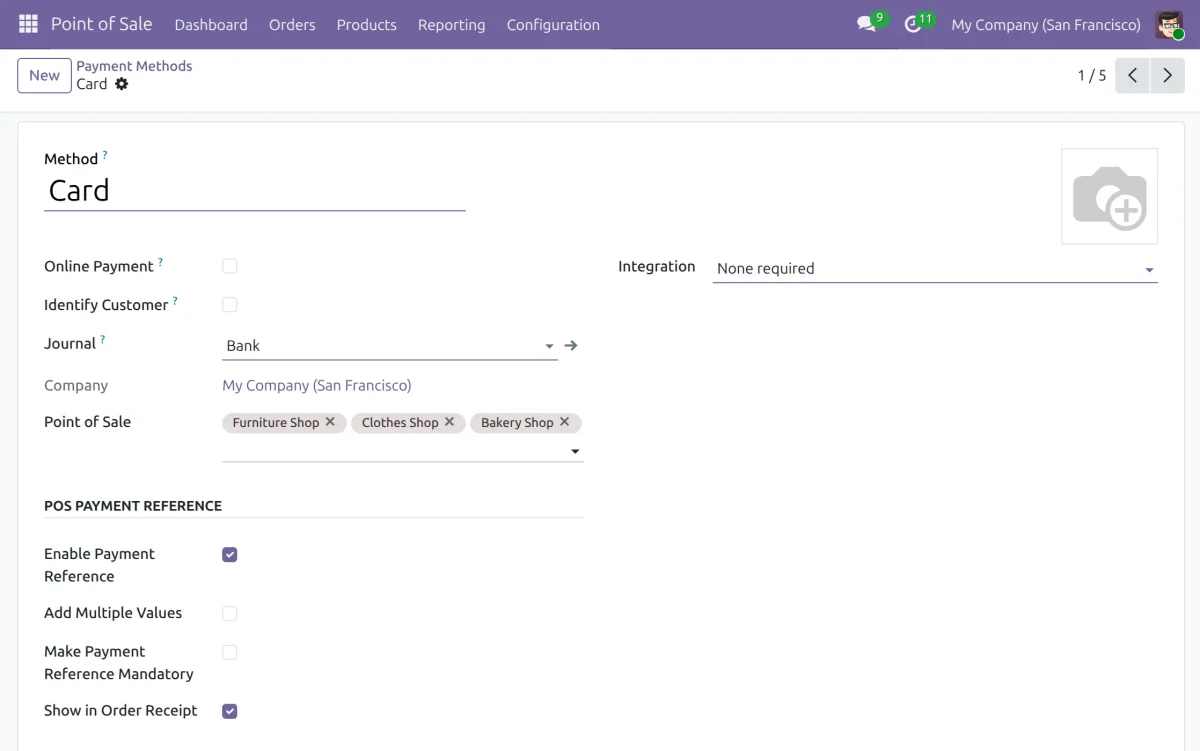Upload an image via the camera placeholder
The width and height of the screenshot is (1200, 751).
(1109, 196)
